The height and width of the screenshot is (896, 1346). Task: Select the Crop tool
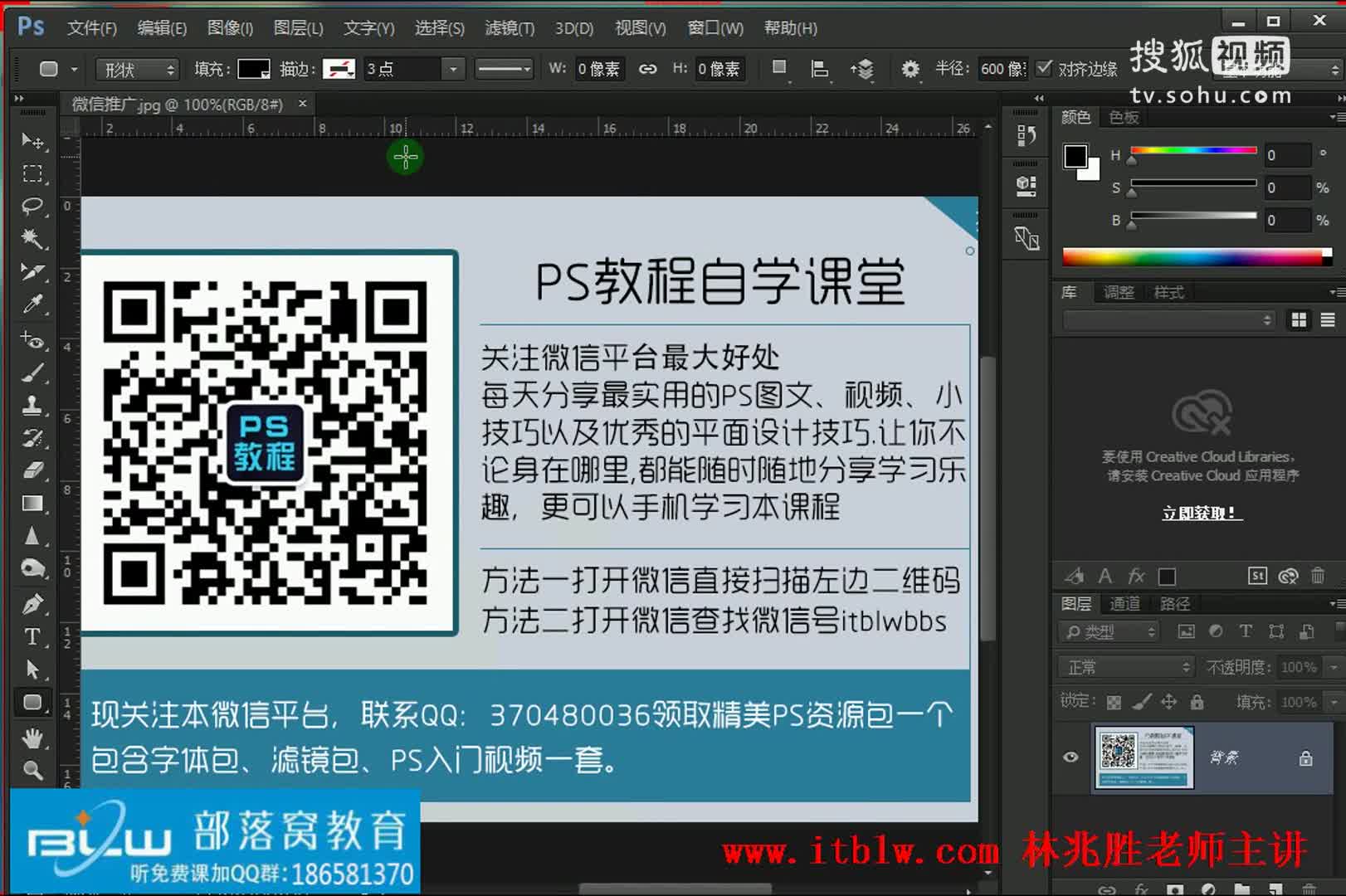[33, 271]
